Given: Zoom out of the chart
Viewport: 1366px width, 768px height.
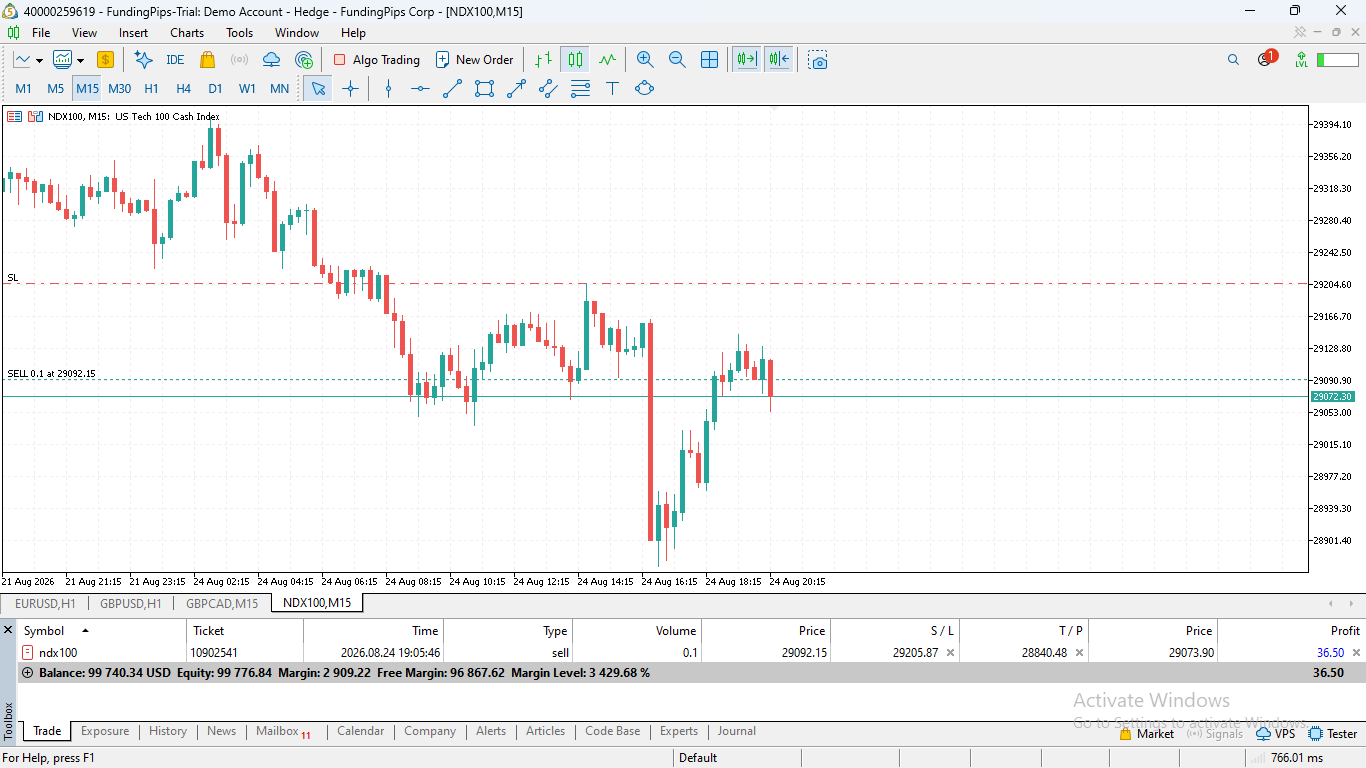Looking at the screenshot, I should click(x=677, y=60).
